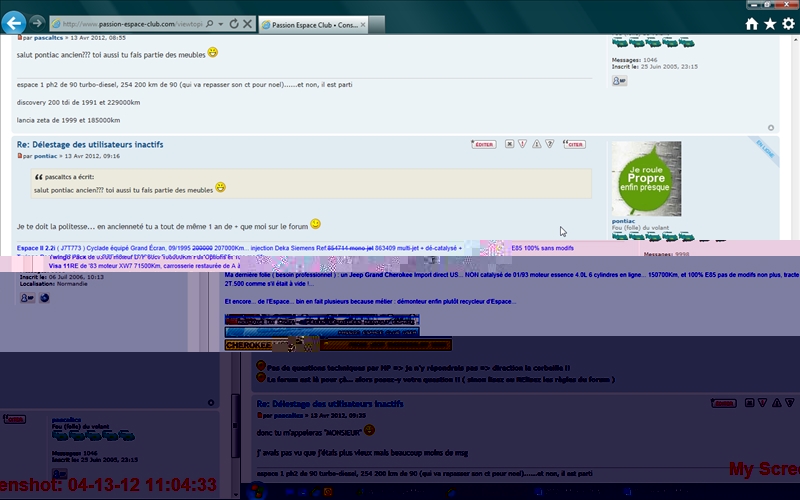
Task: Open browser Tools gear icon
Action: pos(789,23)
